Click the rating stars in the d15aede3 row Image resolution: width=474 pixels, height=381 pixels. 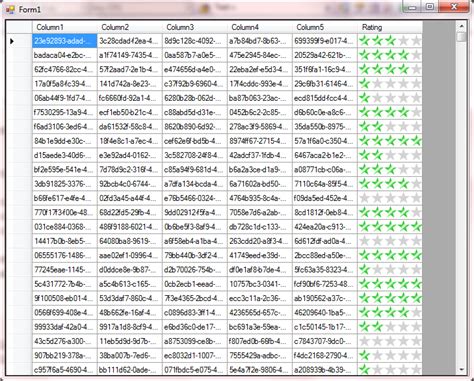[390, 155]
